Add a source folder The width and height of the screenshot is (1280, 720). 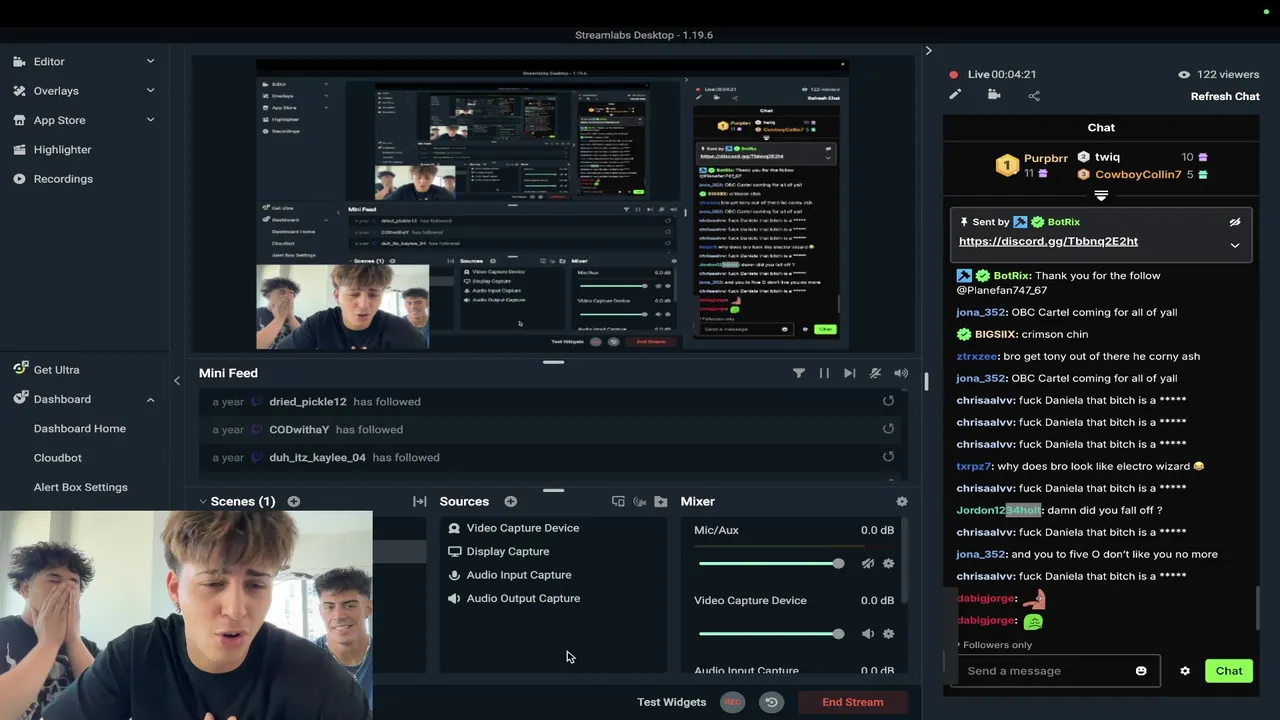[660, 501]
